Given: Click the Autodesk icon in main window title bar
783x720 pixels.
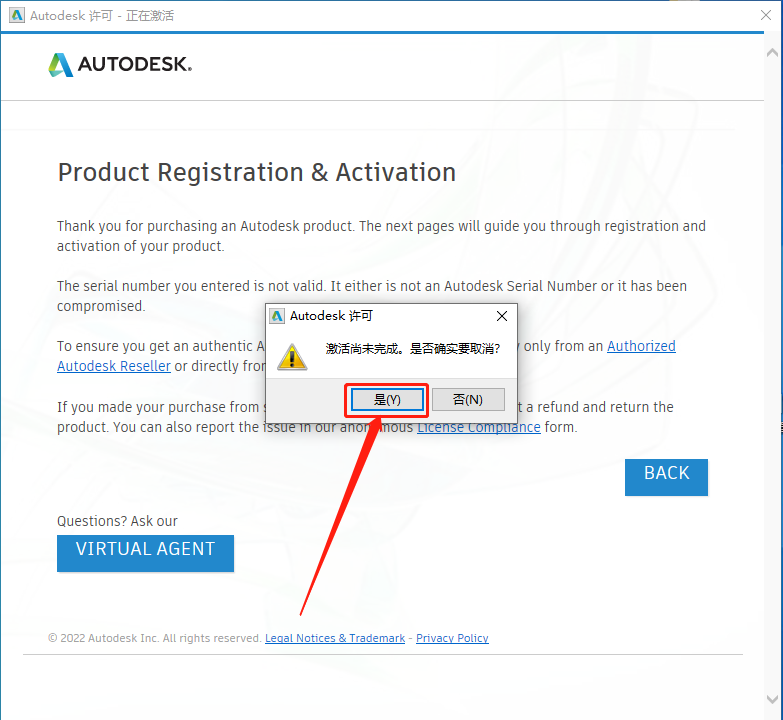Looking at the screenshot, I should coord(16,16).
